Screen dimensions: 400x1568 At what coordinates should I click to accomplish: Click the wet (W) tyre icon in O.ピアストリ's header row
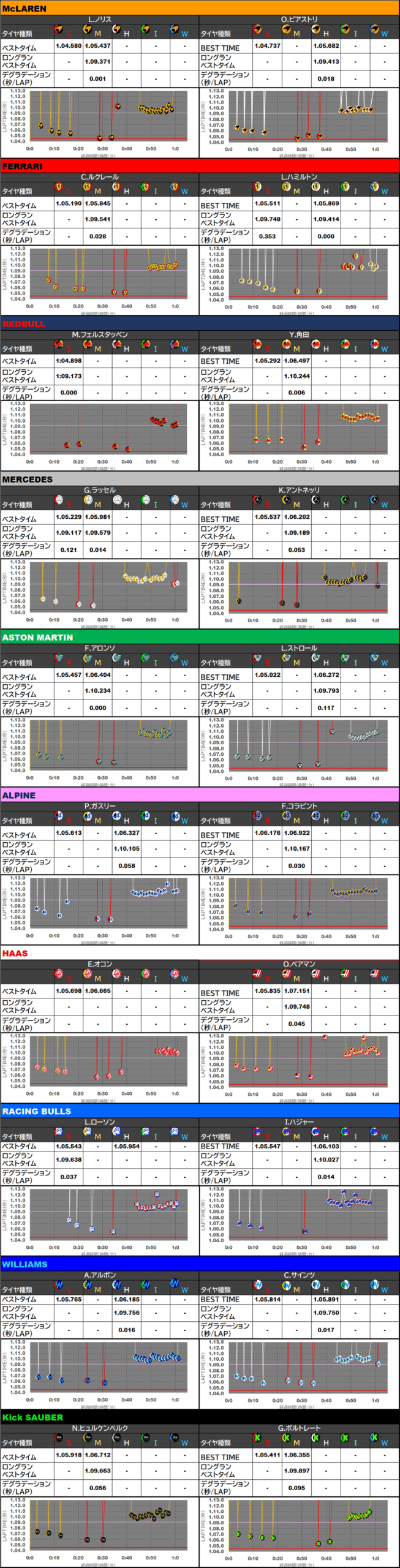click(374, 29)
